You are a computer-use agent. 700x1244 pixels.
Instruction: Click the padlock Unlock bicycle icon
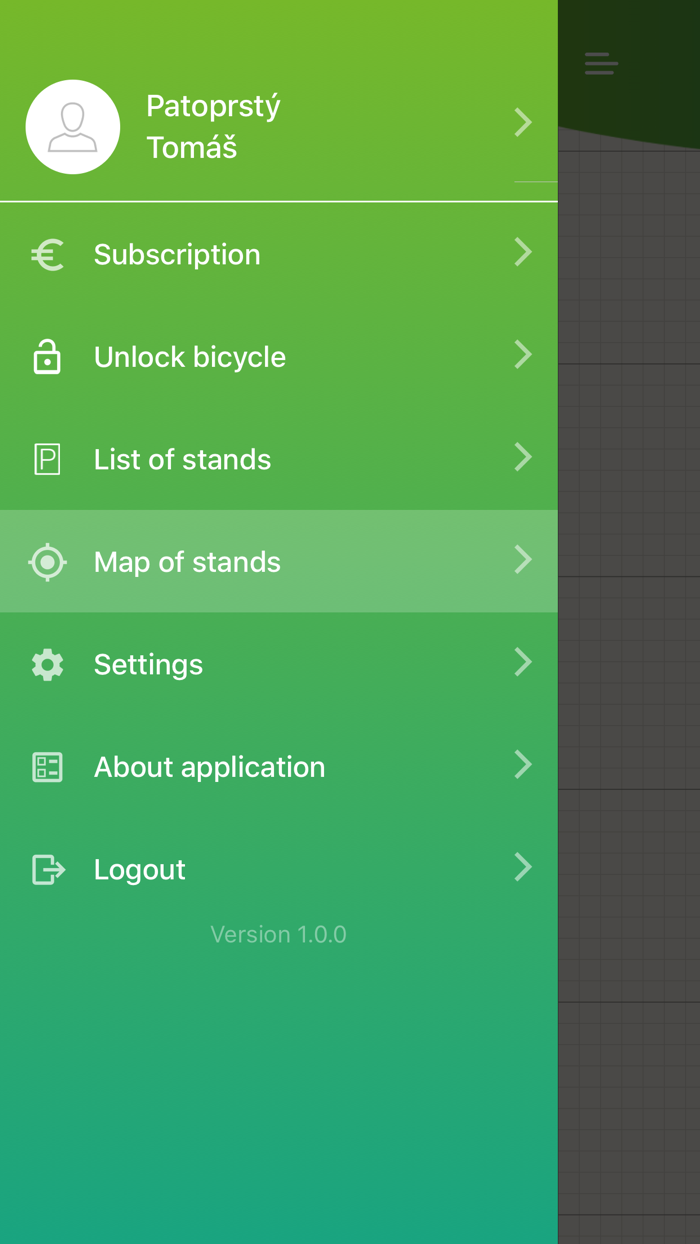coord(47,356)
